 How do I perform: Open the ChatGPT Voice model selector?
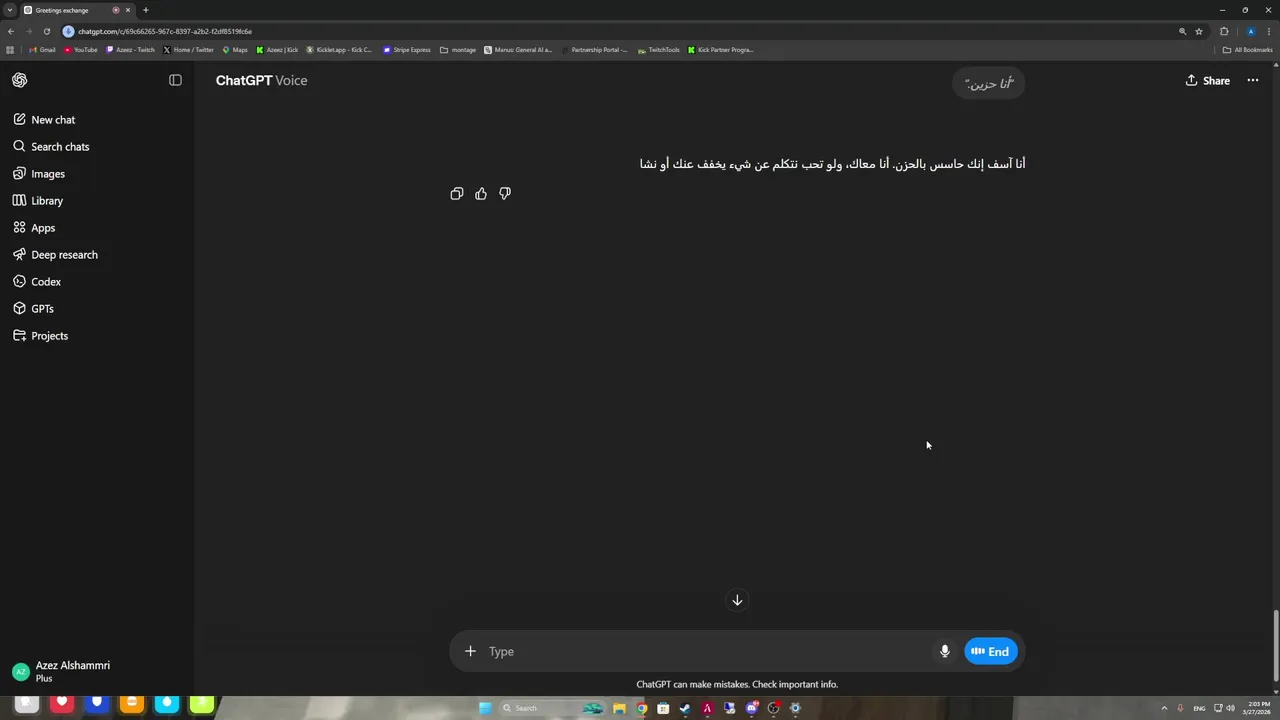(x=261, y=80)
